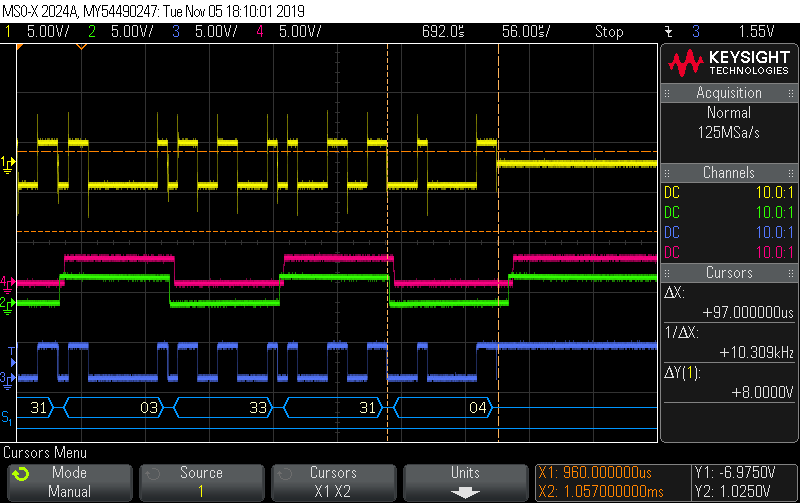Viewport: 800px width, 503px height.
Task: Select channel 3 scale 5.00V/
Action: click(216, 32)
